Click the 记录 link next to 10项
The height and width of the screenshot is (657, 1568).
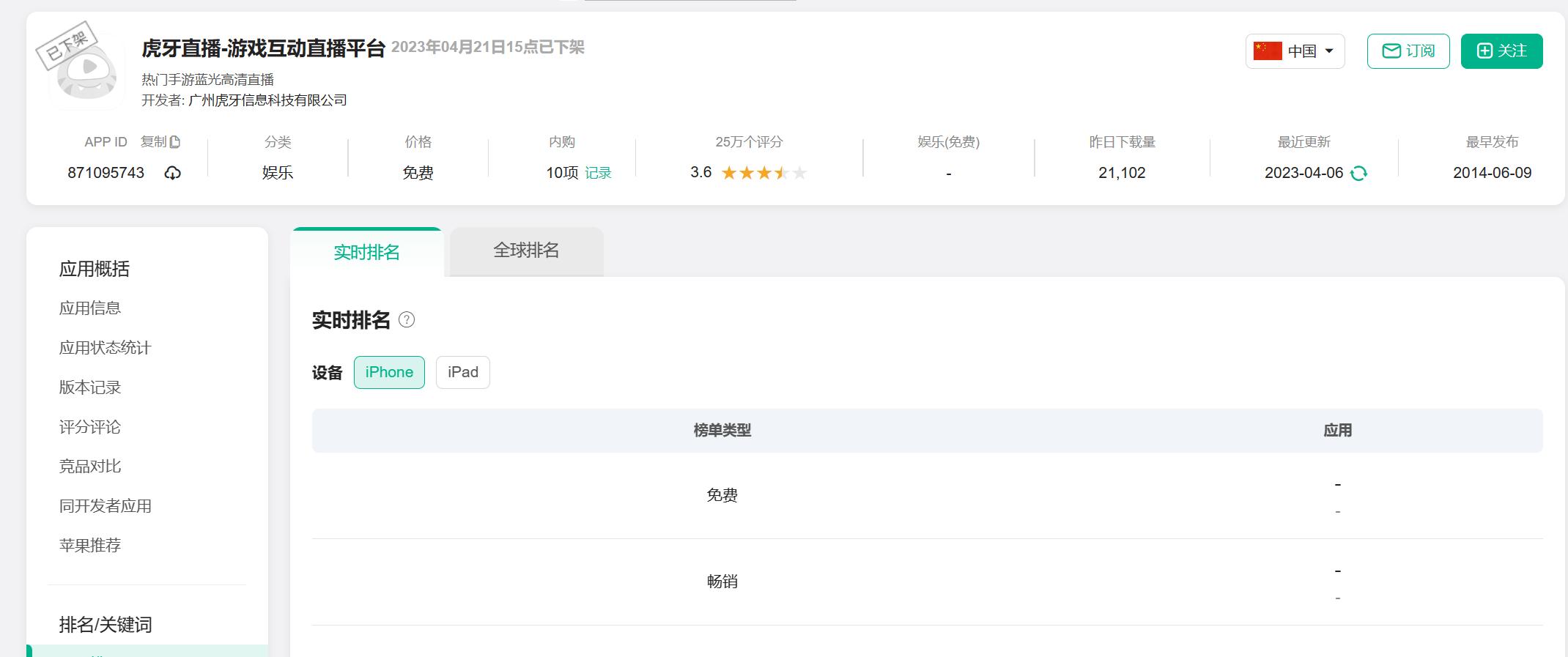click(599, 173)
